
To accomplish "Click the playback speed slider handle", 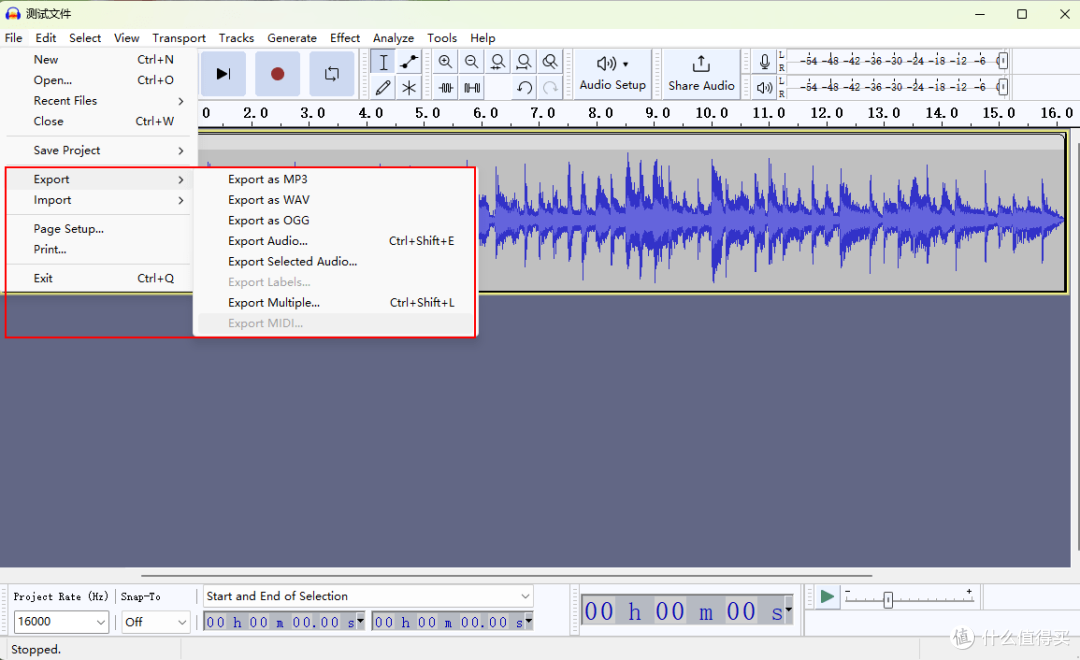I will point(888,600).
